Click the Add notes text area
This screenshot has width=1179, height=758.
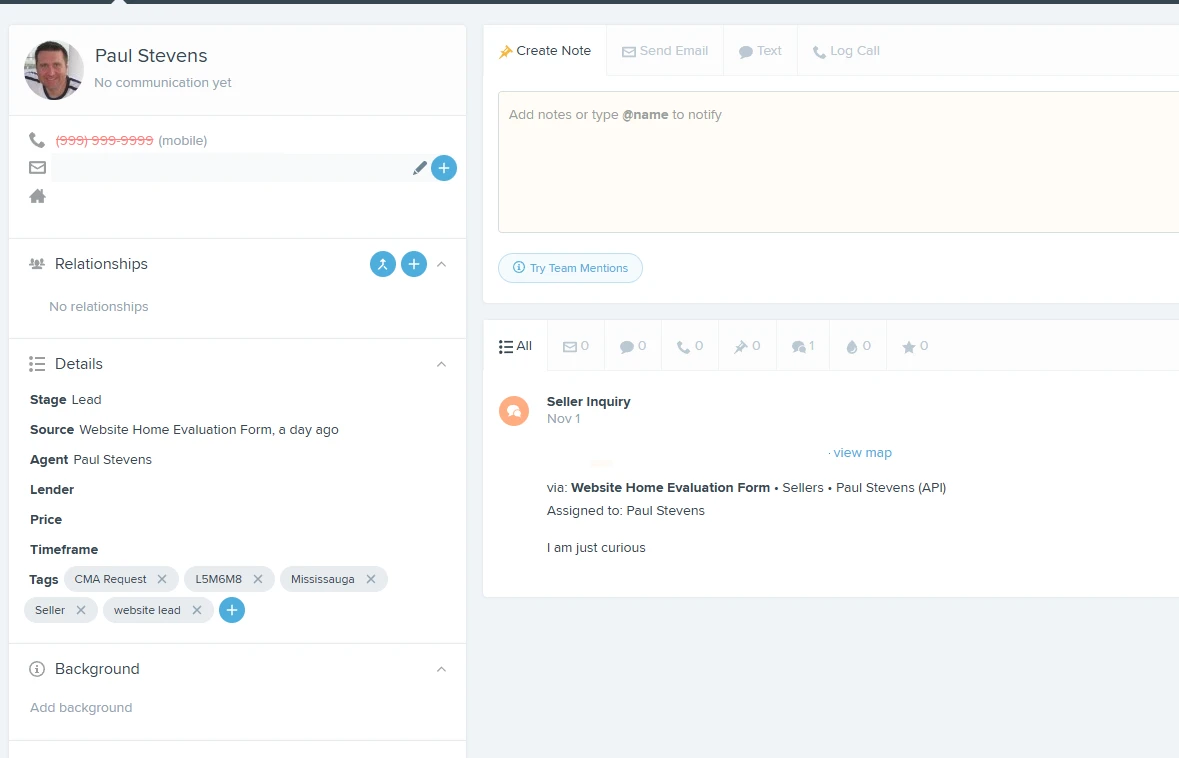coord(838,162)
